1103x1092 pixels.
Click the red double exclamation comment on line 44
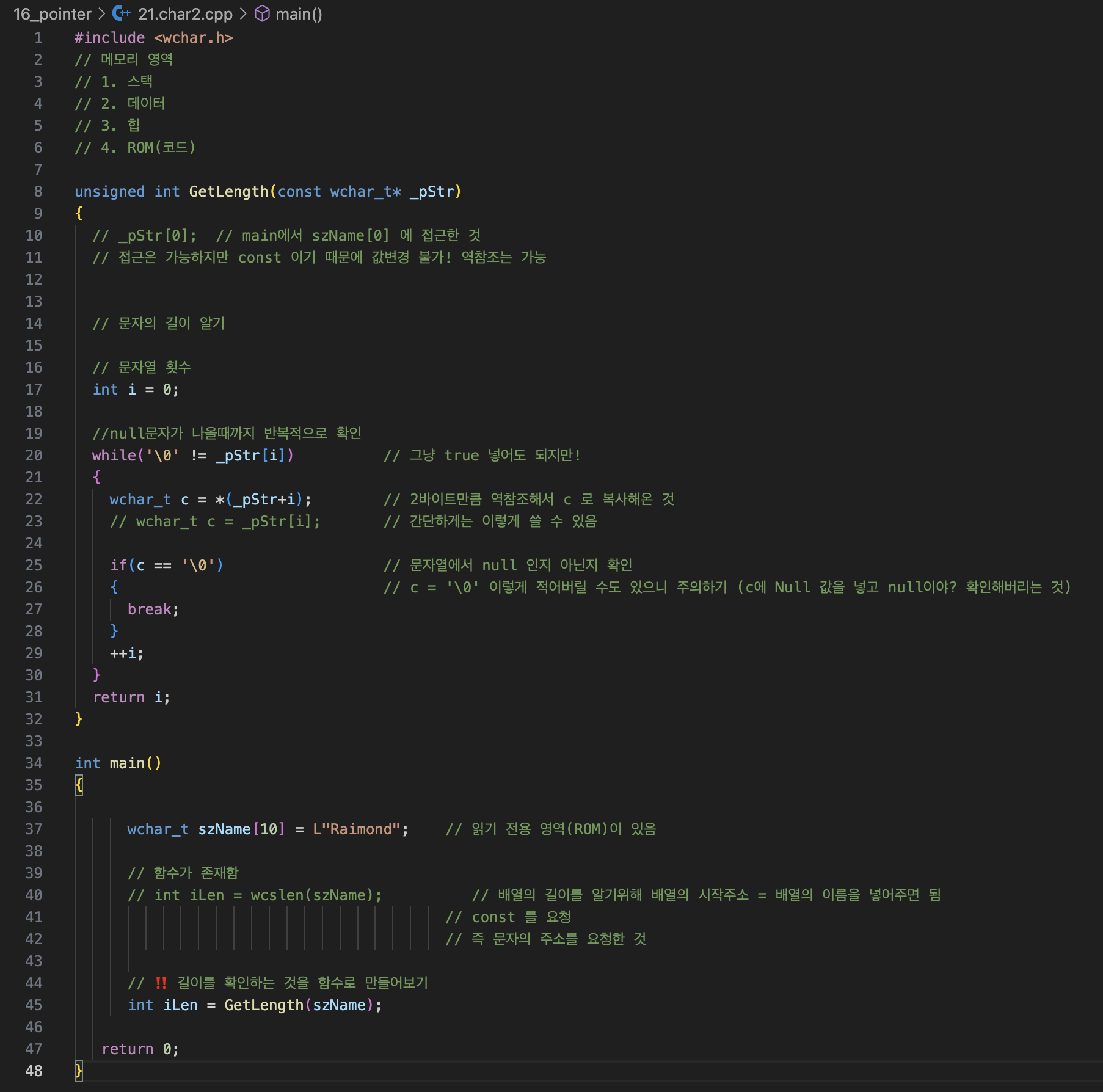click(x=278, y=983)
